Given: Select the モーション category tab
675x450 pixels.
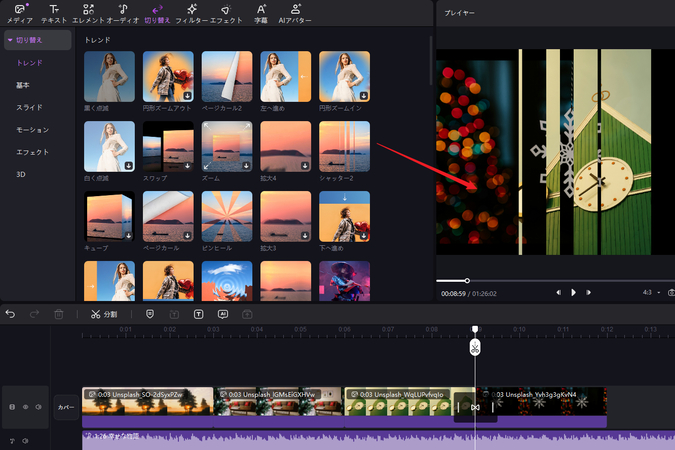Looking at the screenshot, I should click(x=32, y=130).
